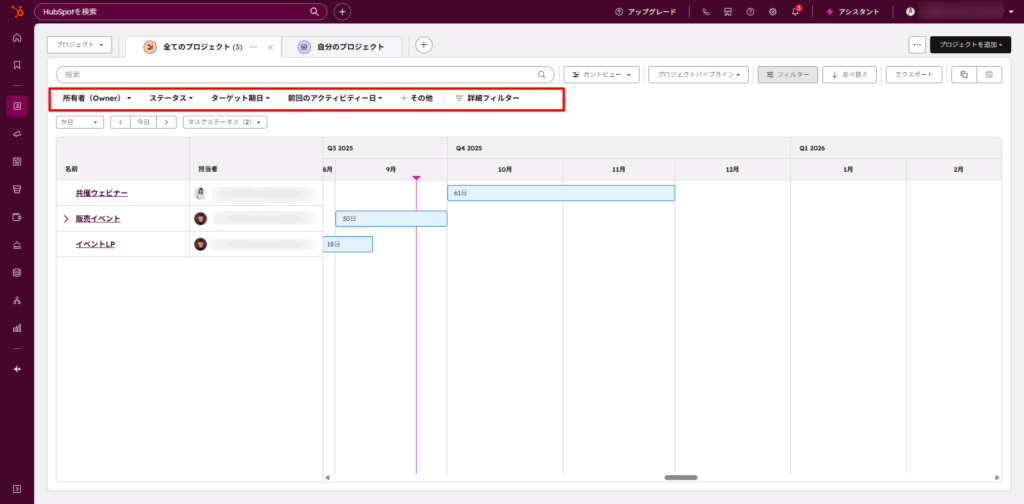Image resolution: width=1024 pixels, height=504 pixels.
Task: Click + その他 to add filters
Action: coord(416,98)
